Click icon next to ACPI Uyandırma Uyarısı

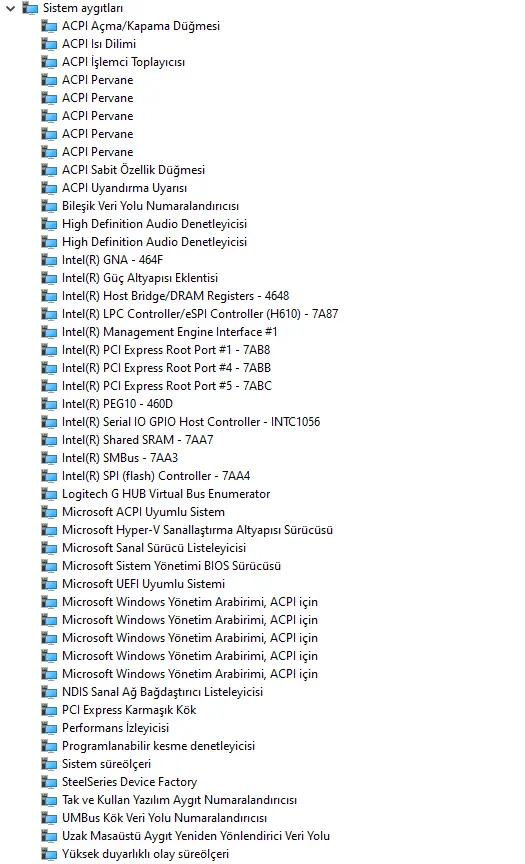coord(50,188)
